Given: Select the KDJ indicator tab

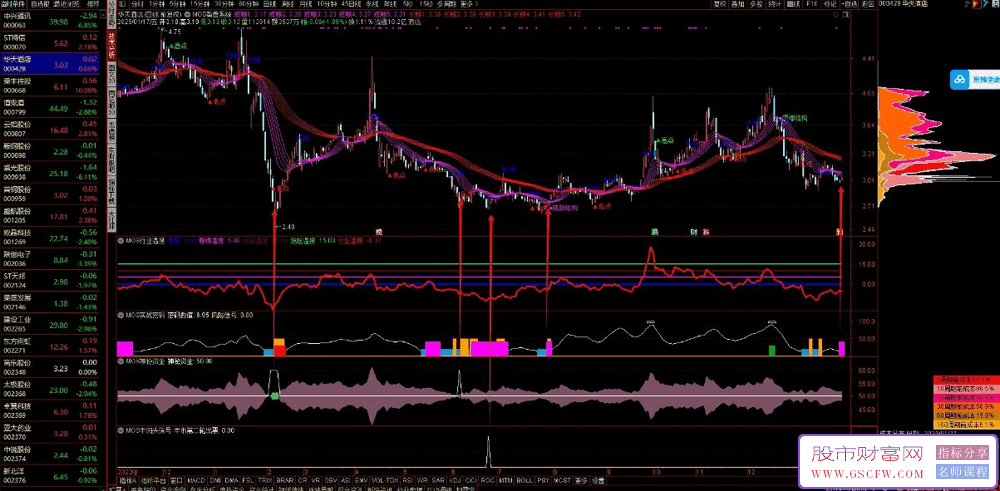Looking at the screenshot, I should [455, 480].
